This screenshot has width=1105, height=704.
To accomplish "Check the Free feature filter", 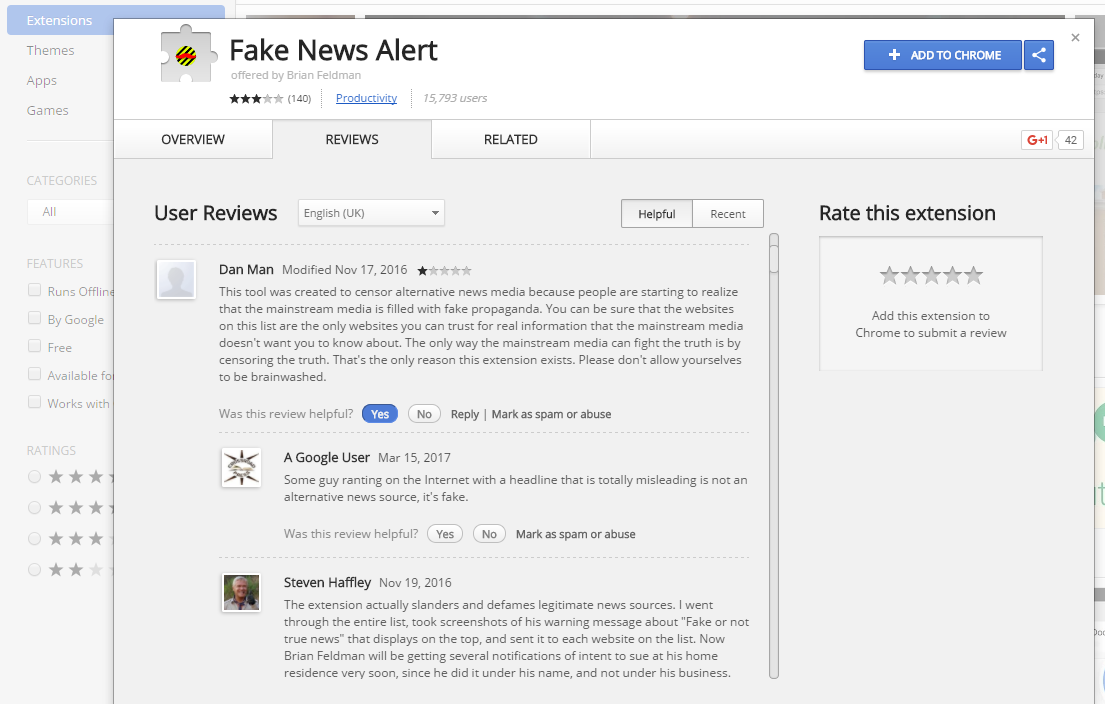I will click(35, 347).
